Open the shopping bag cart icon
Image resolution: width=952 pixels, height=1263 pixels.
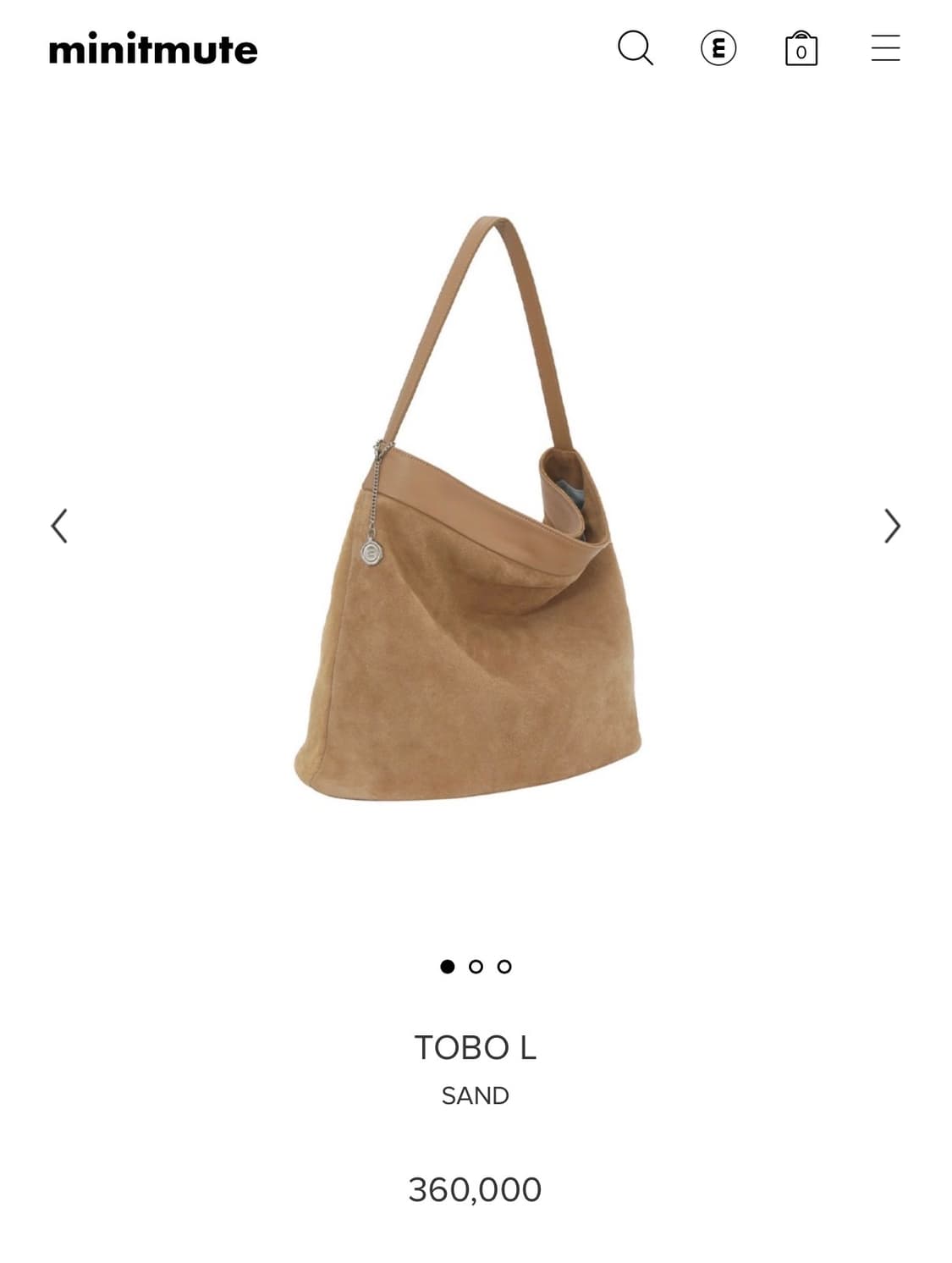point(801,48)
